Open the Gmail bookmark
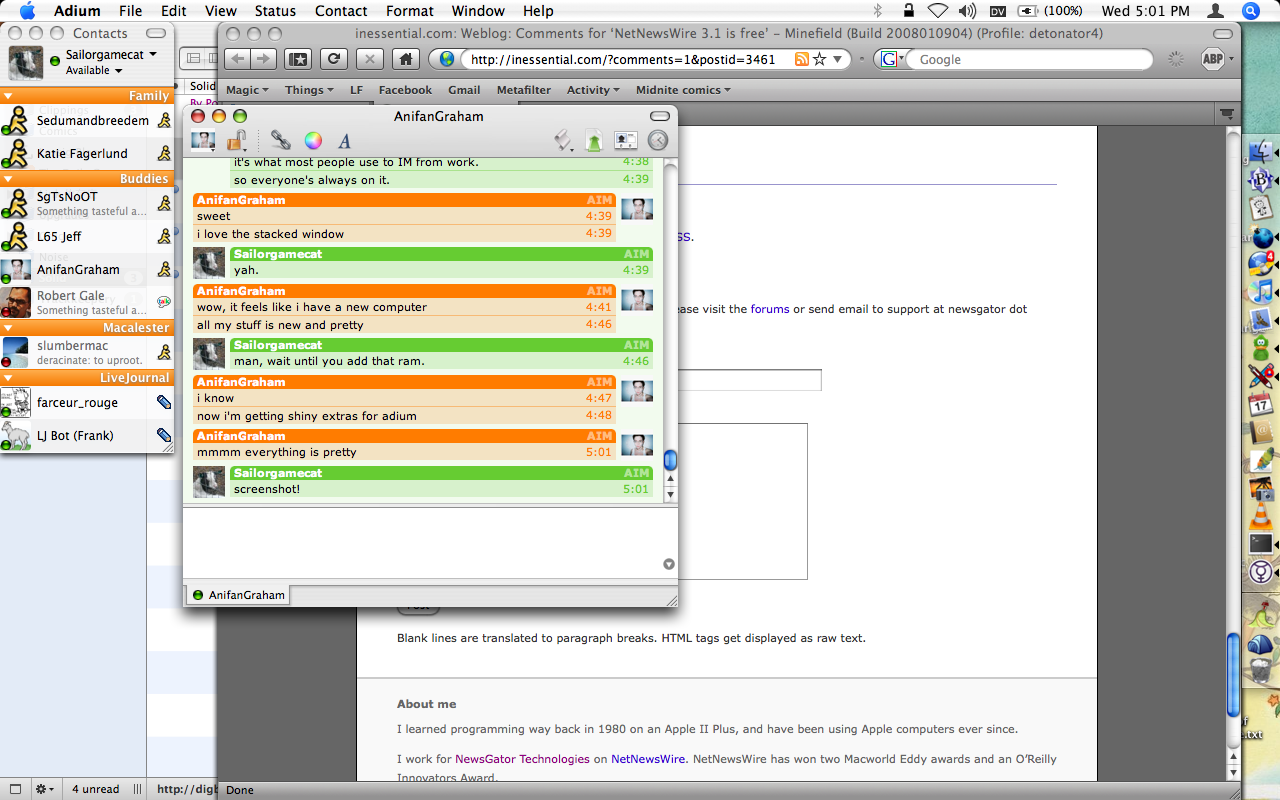 464,90
